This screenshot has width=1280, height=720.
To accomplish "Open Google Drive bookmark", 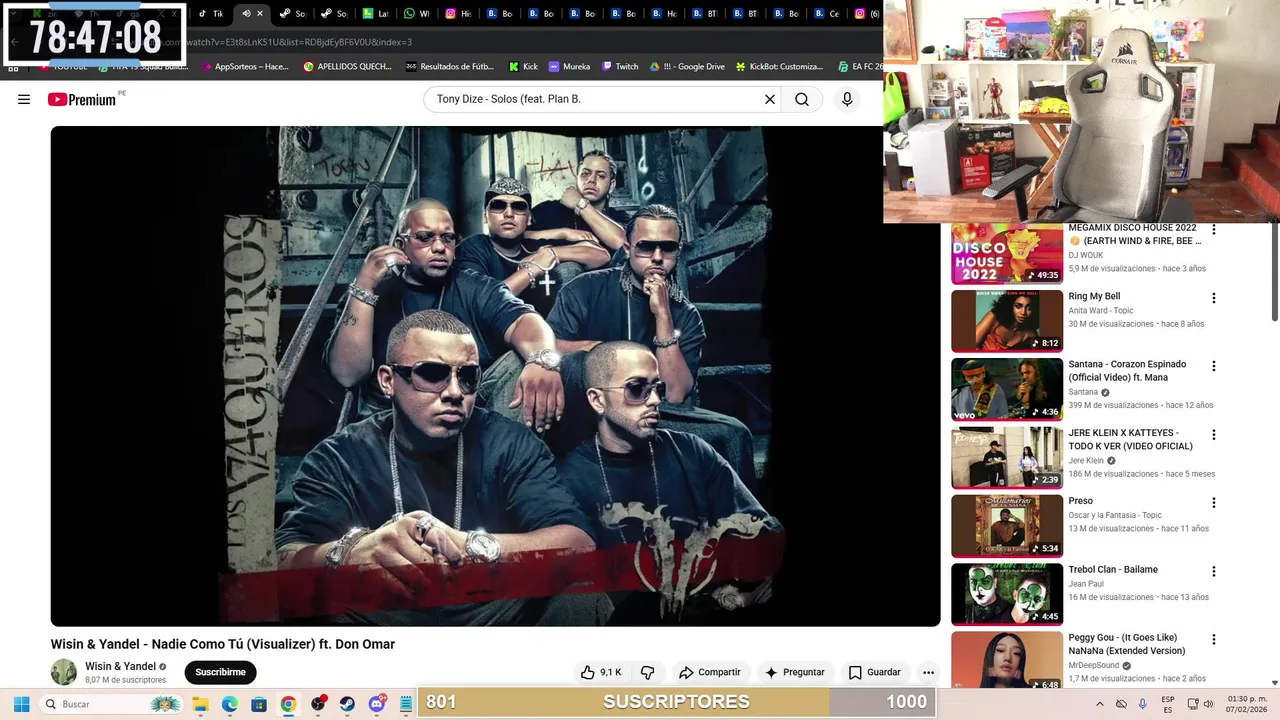I will 687,66.
